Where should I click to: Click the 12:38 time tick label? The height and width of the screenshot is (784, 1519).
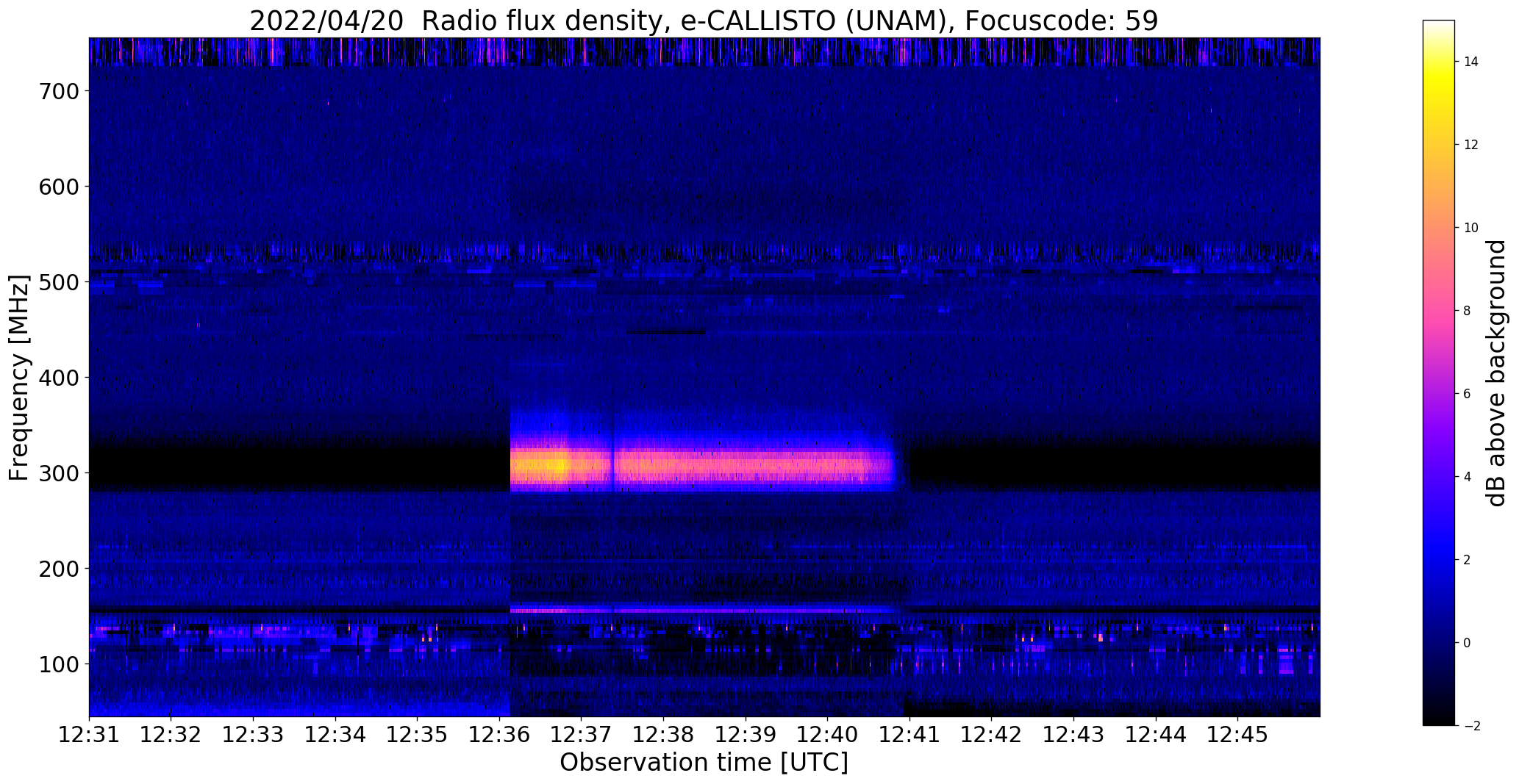point(663,735)
